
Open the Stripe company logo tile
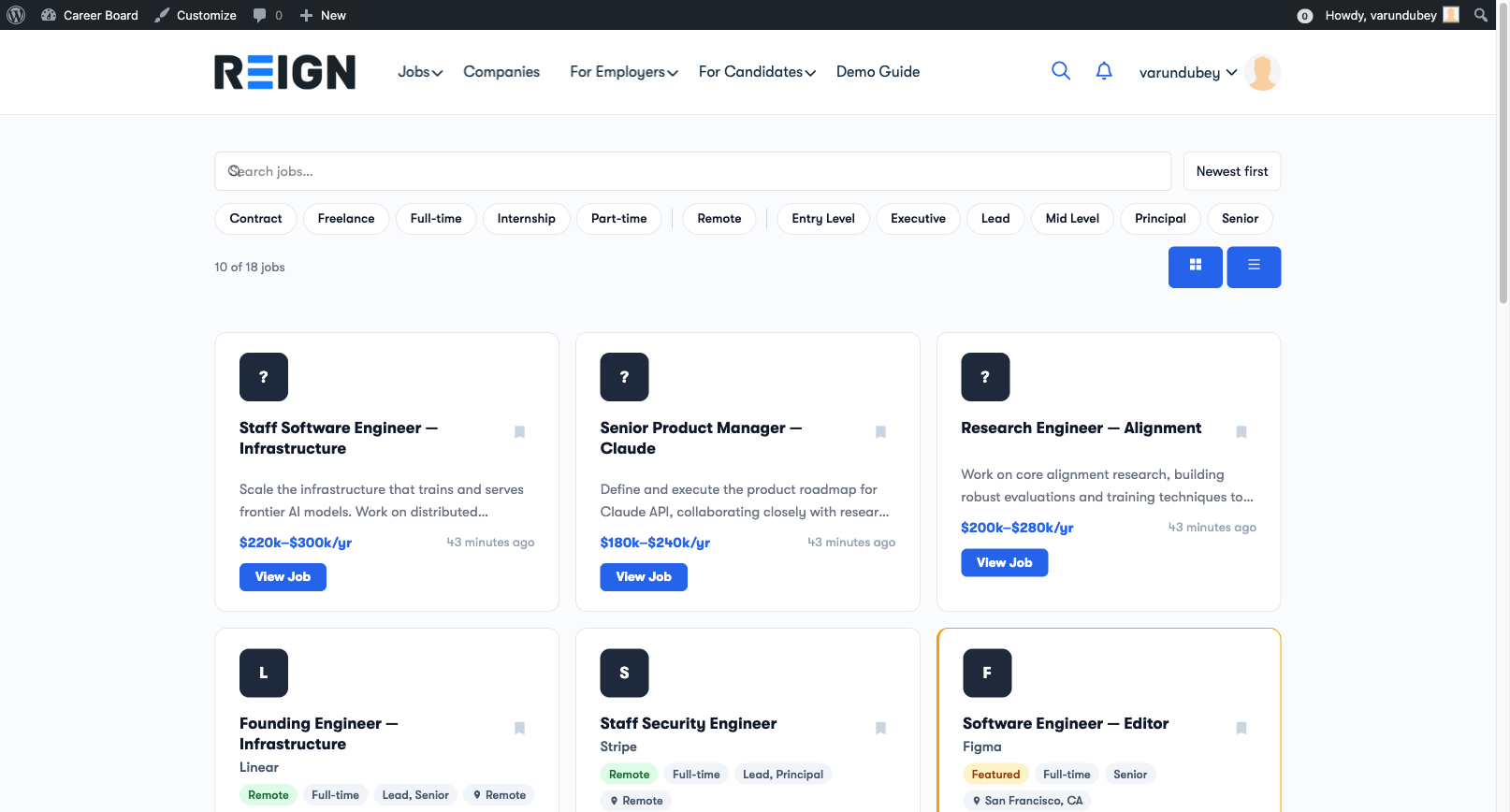click(624, 673)
